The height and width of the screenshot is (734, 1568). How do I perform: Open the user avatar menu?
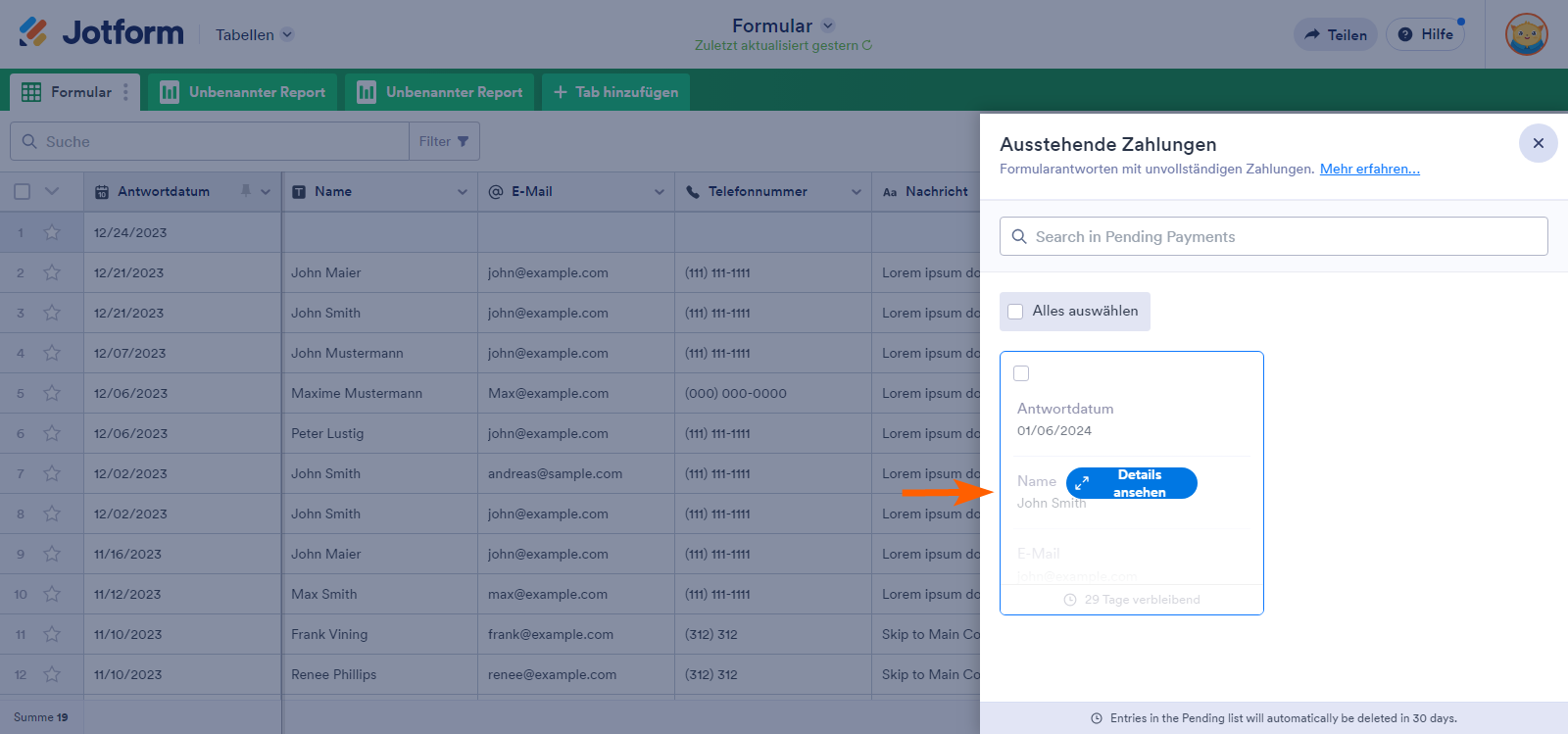point(1526,34)
